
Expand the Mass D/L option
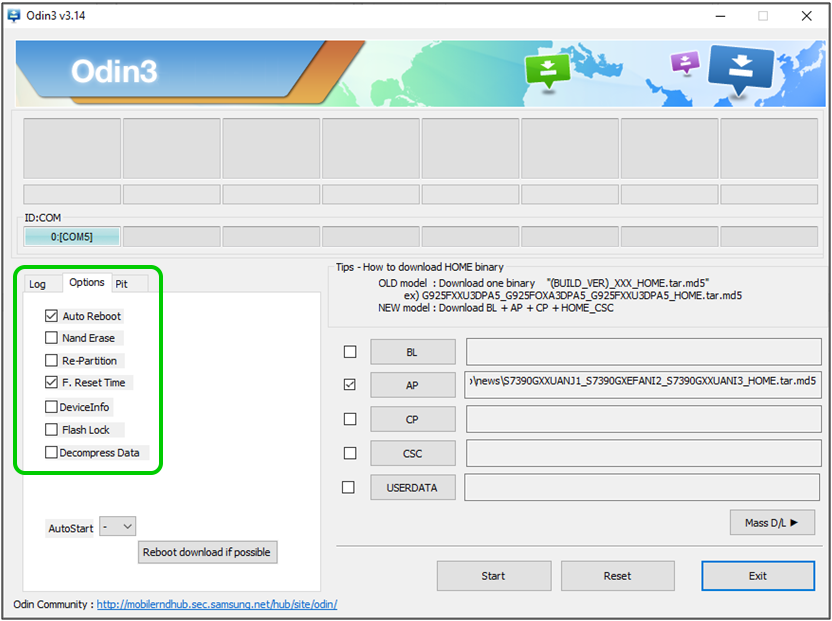(772, 522)
